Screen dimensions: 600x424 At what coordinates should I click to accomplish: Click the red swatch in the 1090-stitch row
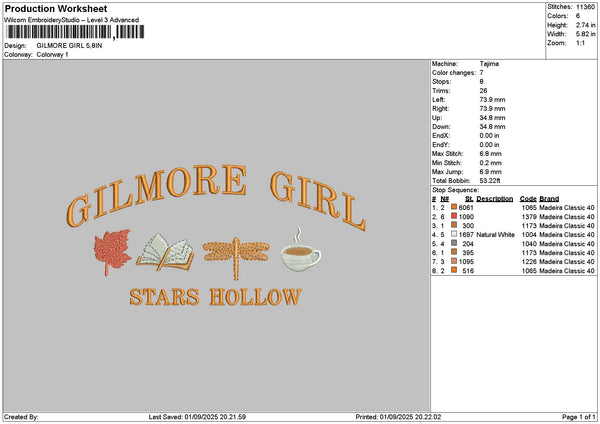coord(454,216)
